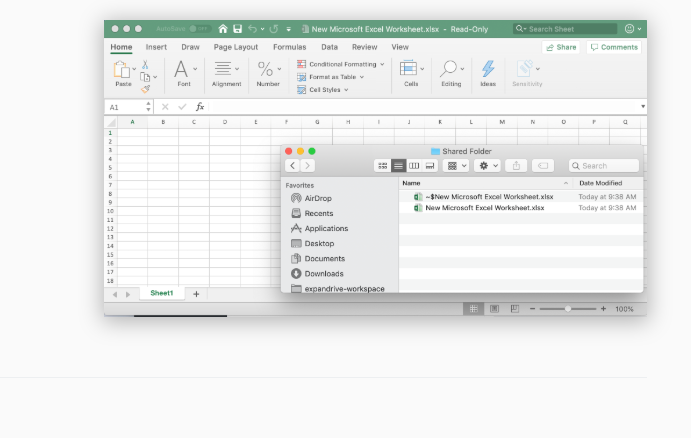Zoom in with the plus button
This screenshot has width=691, height=438.
coord(603,309)
